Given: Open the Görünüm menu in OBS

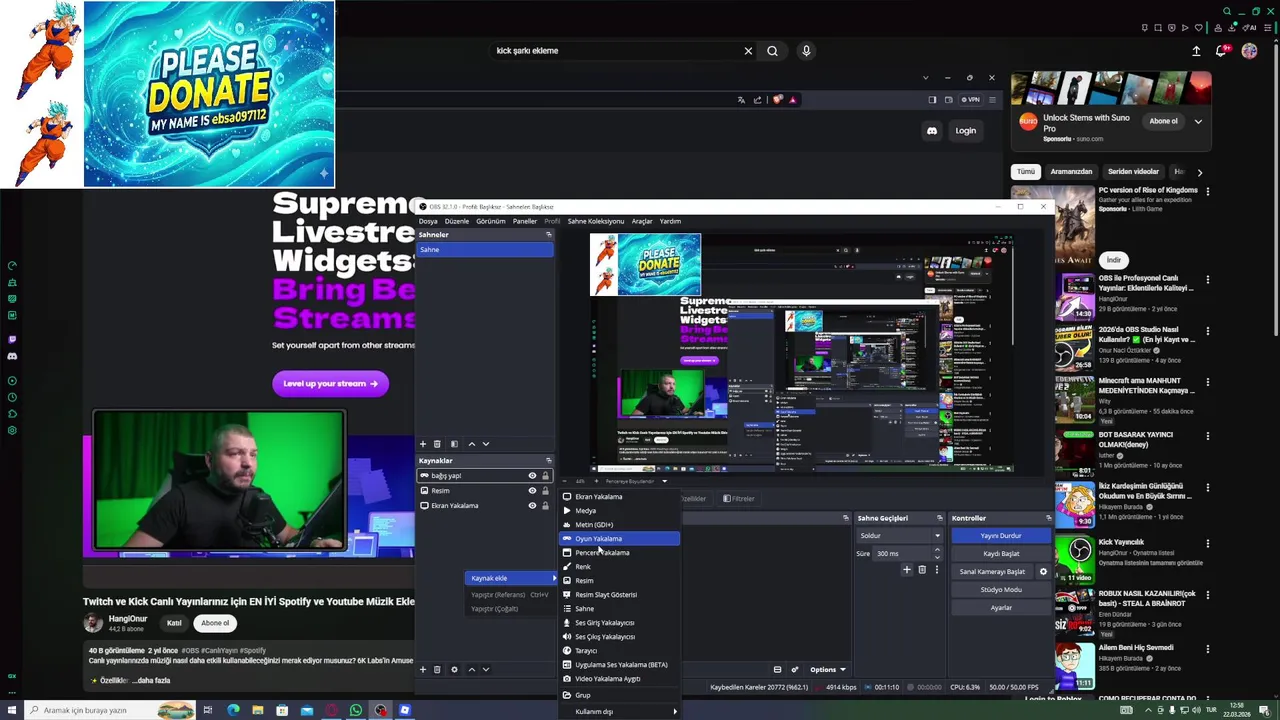Looking at the screenshot, I should coord(491,221).
